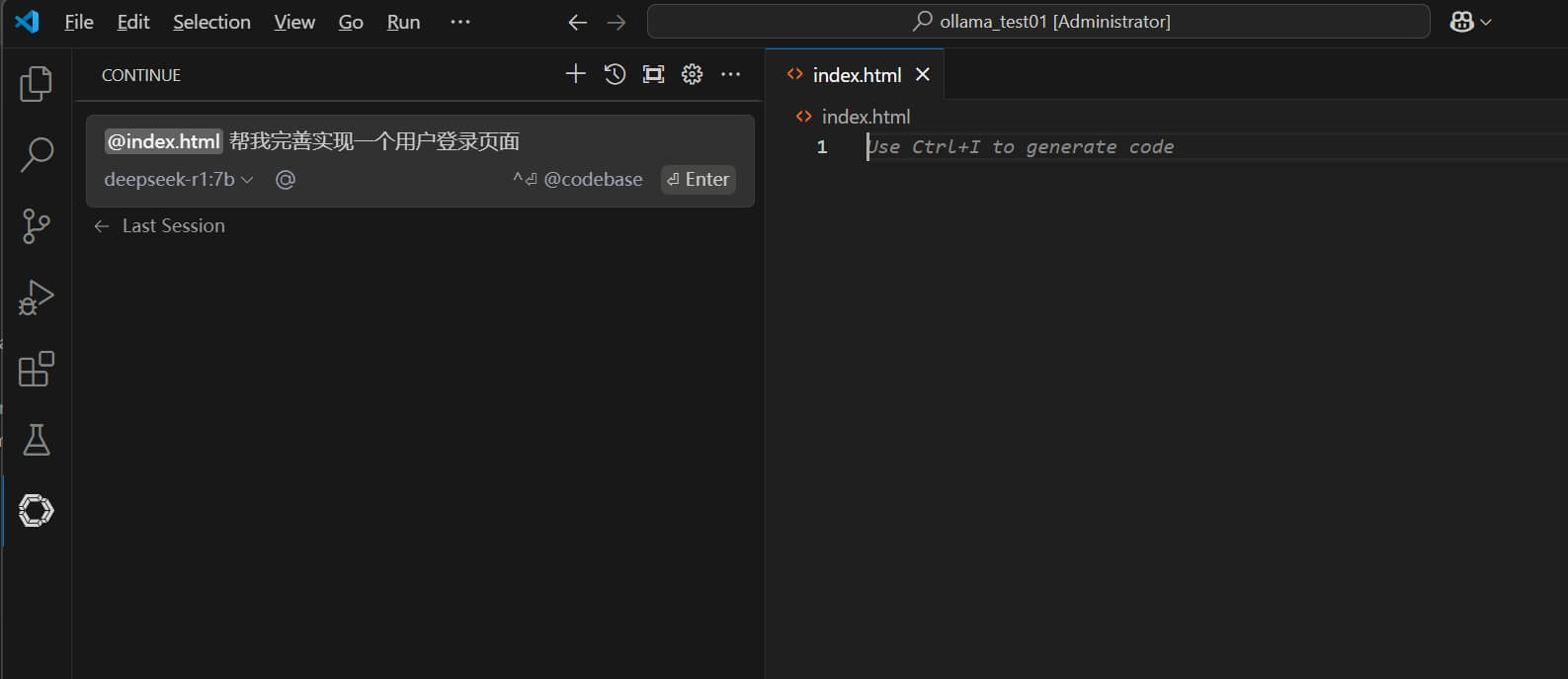1568x679 pixels.
Task: Place cursor on editor line 1
Action: 1215,147
